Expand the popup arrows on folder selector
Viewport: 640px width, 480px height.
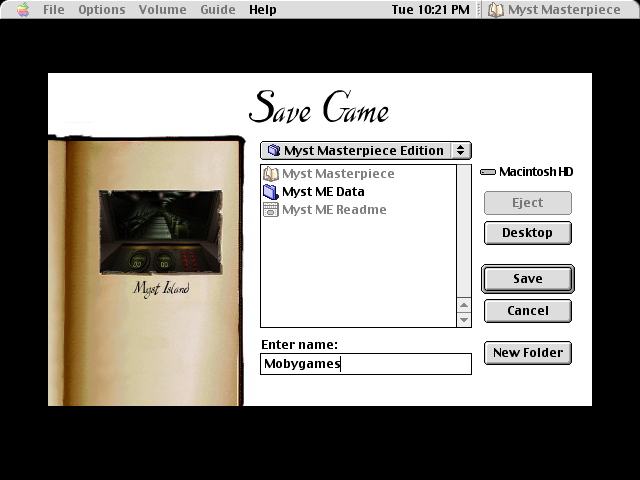pyautogui.click(x=460, y=151)
